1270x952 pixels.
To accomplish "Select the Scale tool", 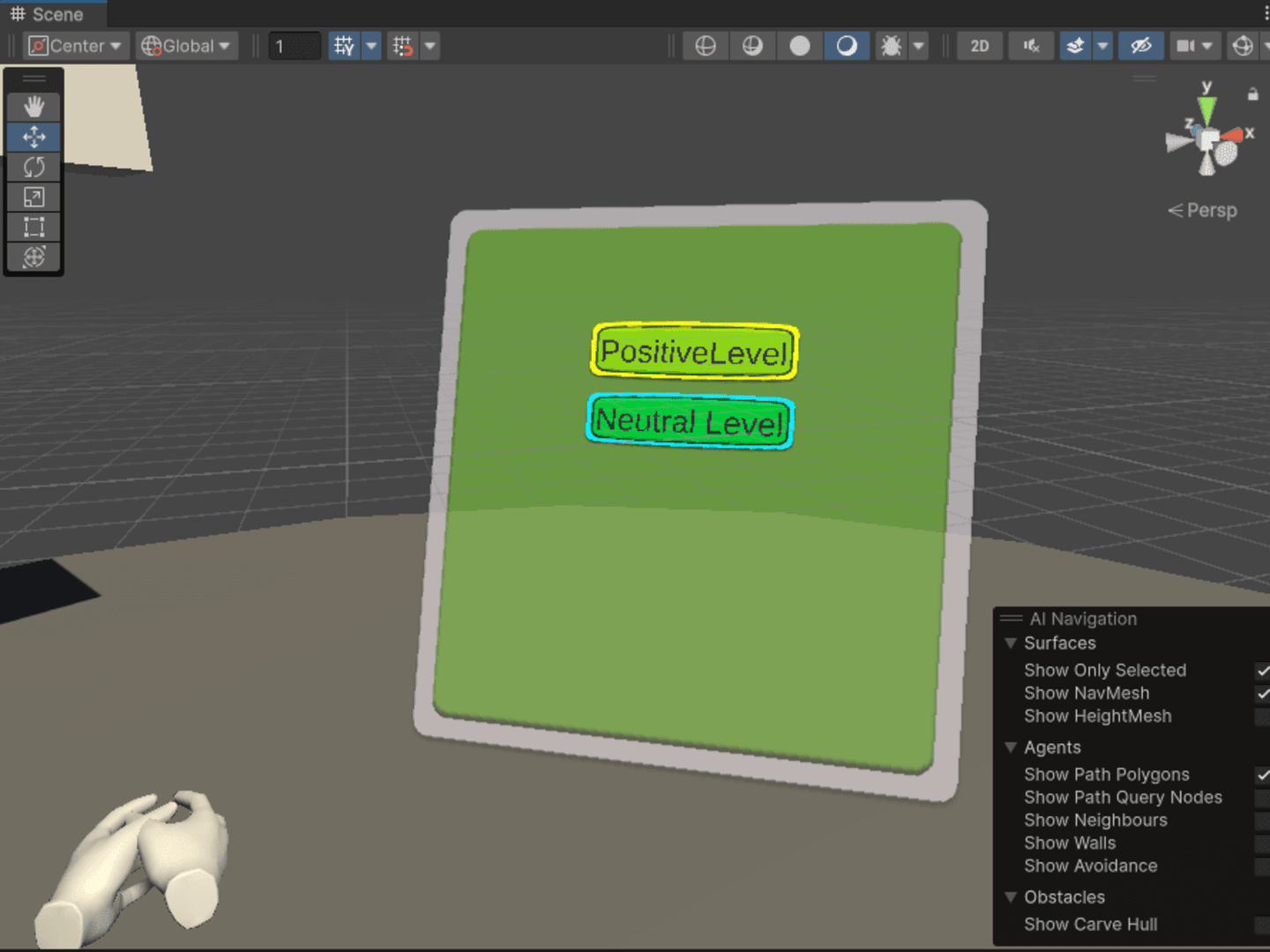I will click(x=34, y=197).
